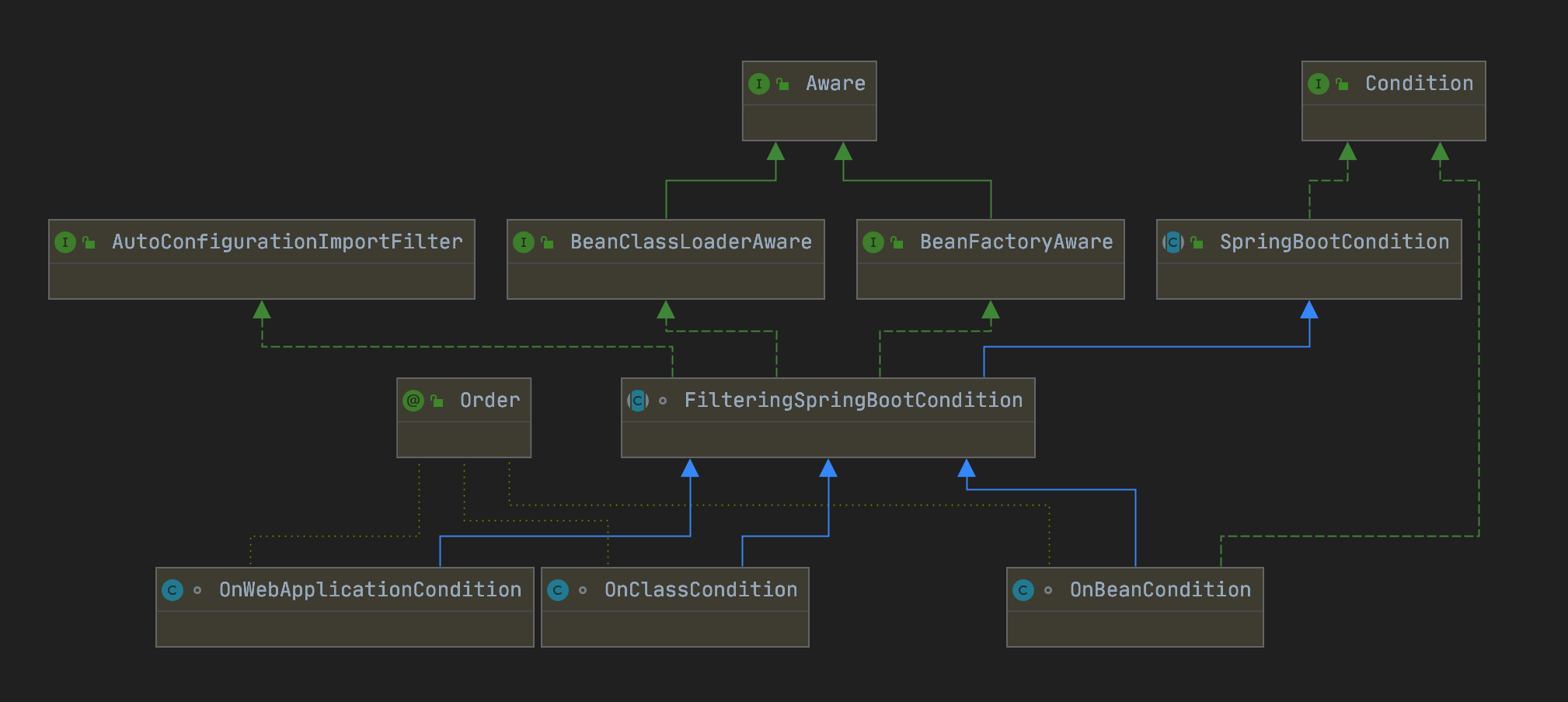This screenshot has width=1568, height=702.
Task: Click the interface icon beside Condition
Action: coord(1319,84)
